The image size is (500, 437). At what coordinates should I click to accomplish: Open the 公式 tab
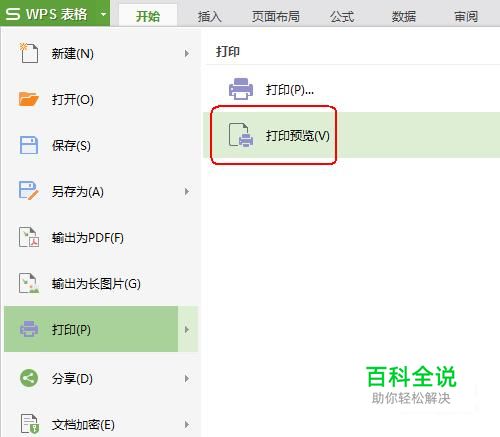[x=342, y=16]
